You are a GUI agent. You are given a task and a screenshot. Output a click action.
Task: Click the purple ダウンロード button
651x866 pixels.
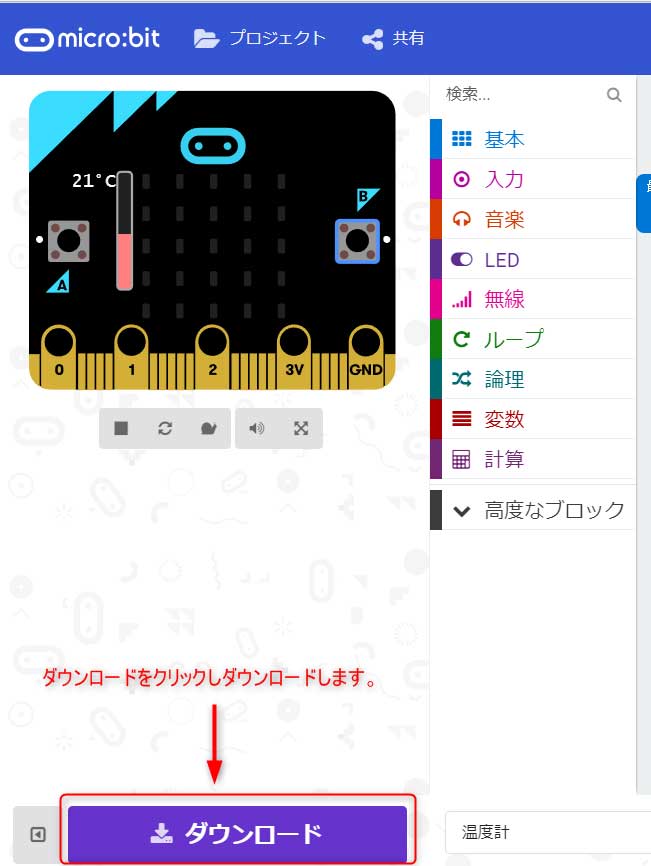pos(237,833)
